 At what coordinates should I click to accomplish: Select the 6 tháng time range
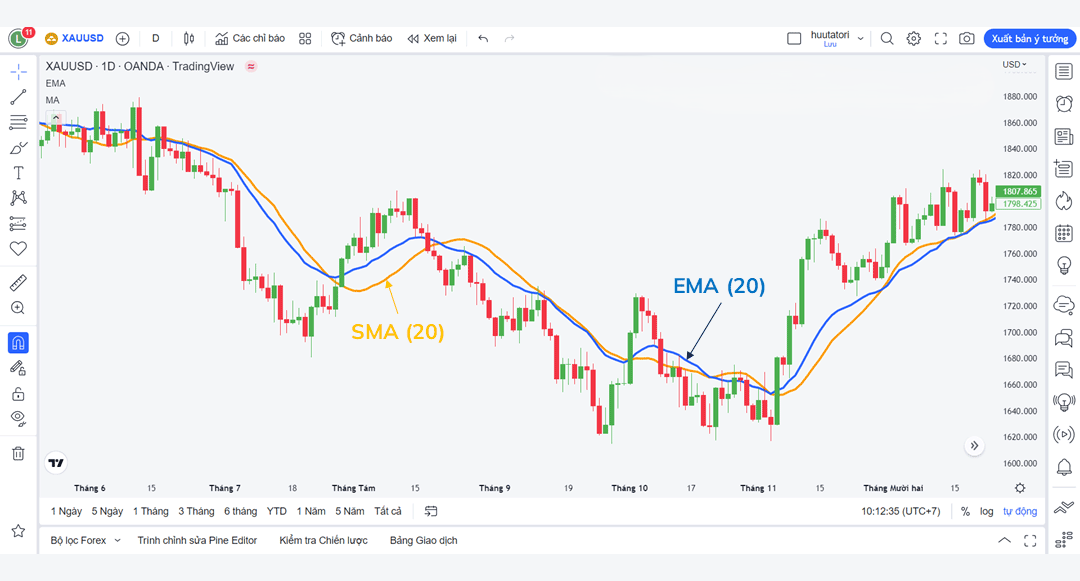[240, 511]
